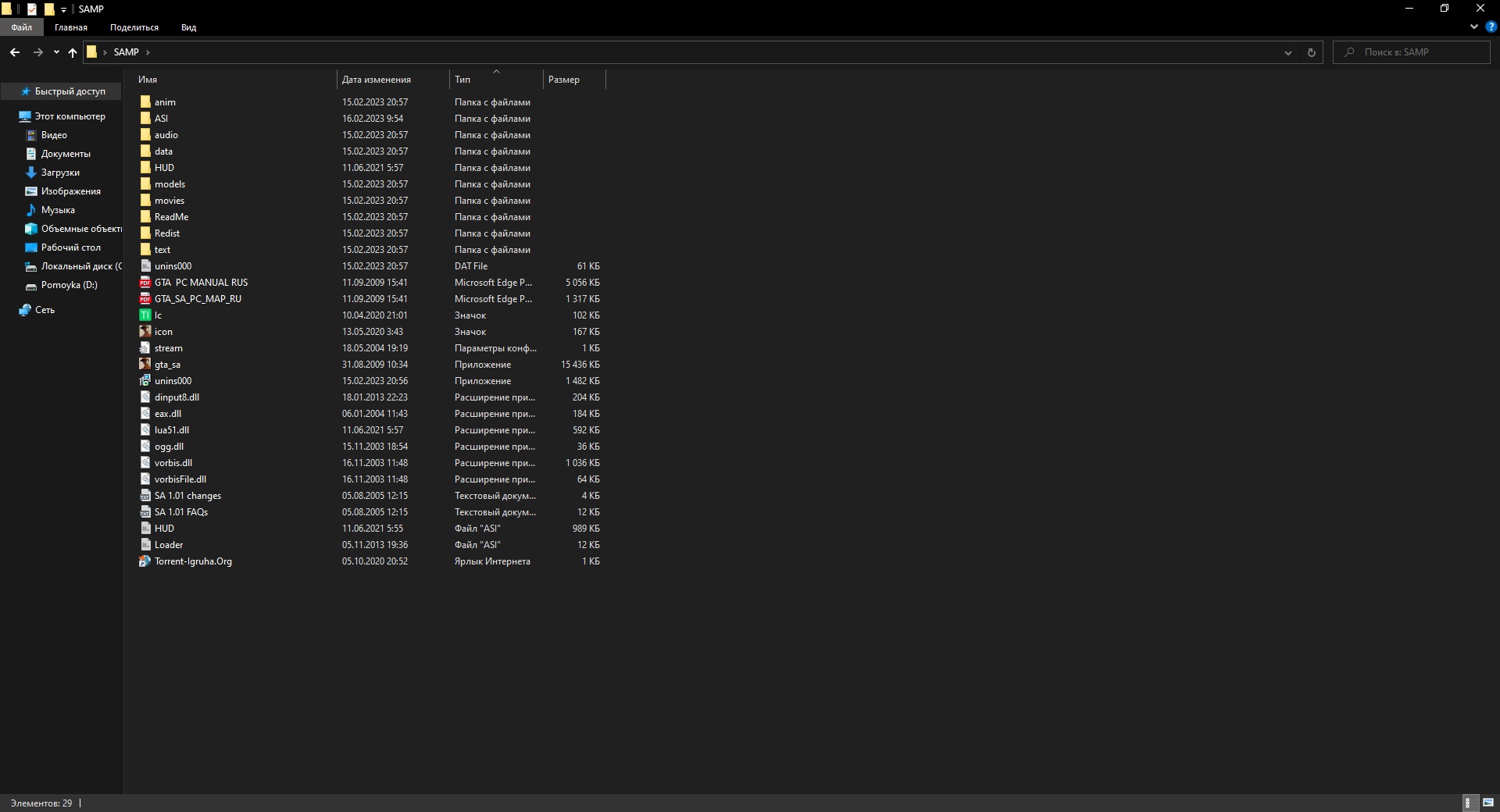This screenshot has width=1500, height=812.
Task: Select the Torrent-Igruha.Org internet shortcut
Action: [193, 561]
